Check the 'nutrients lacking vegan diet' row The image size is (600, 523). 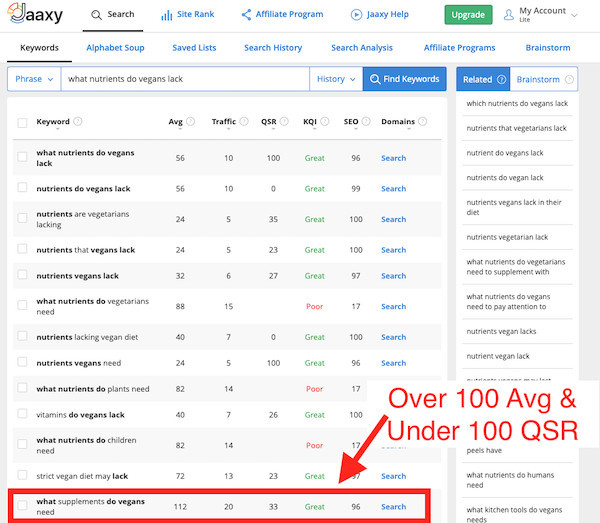pos(22,336)
